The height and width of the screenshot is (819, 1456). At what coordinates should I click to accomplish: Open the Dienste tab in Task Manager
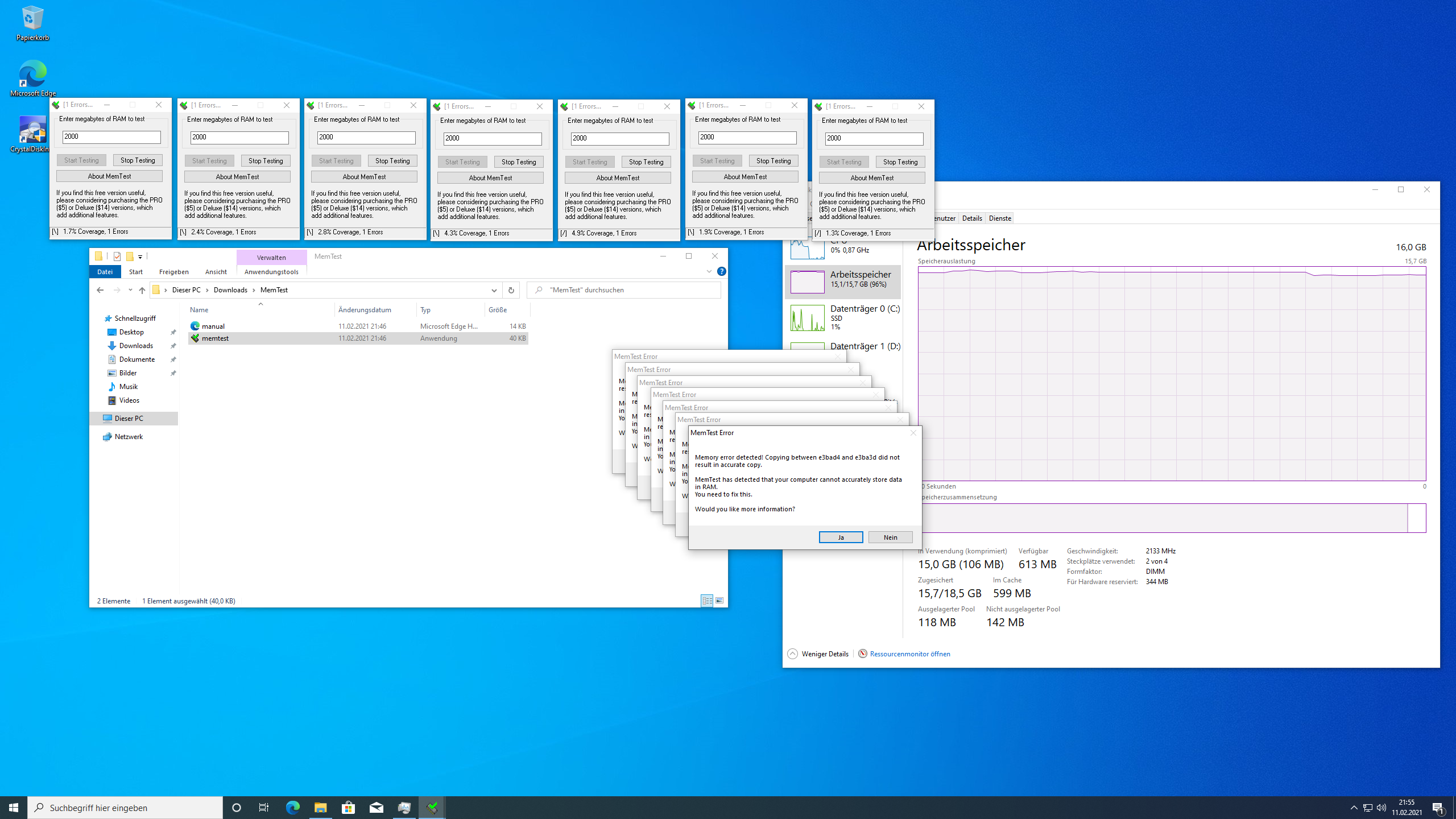click(1000, 218)
